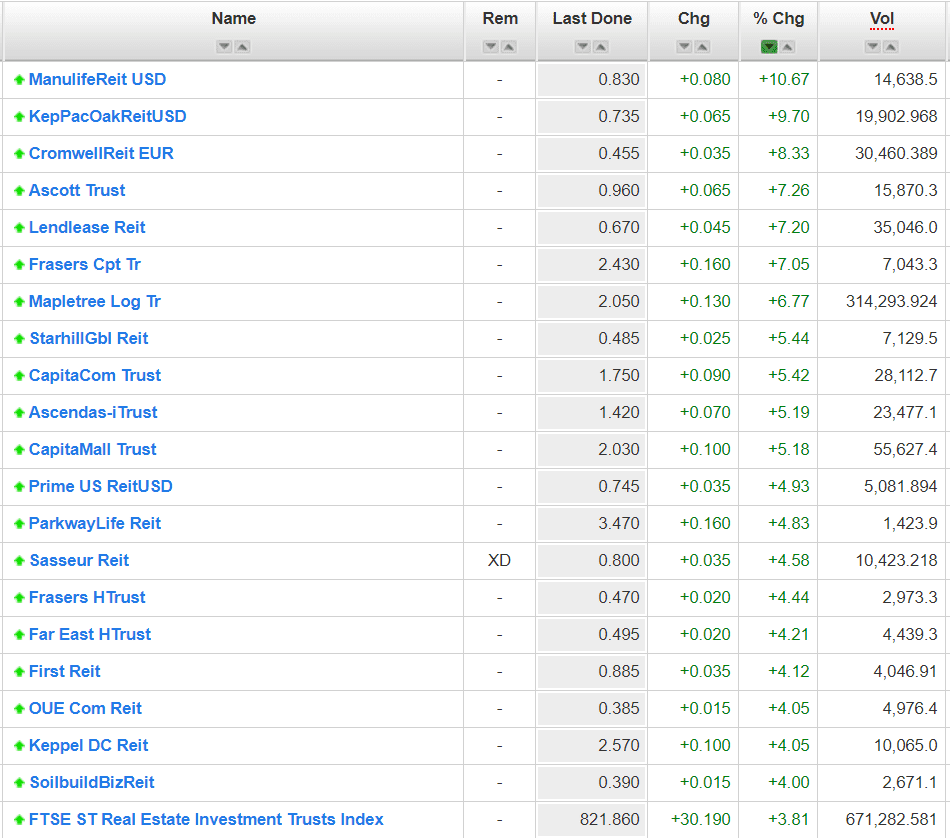Sort Vol column descending arrow
Image resolution: width=950 pixels, height=838 pixels.
(x=873, y=47)
